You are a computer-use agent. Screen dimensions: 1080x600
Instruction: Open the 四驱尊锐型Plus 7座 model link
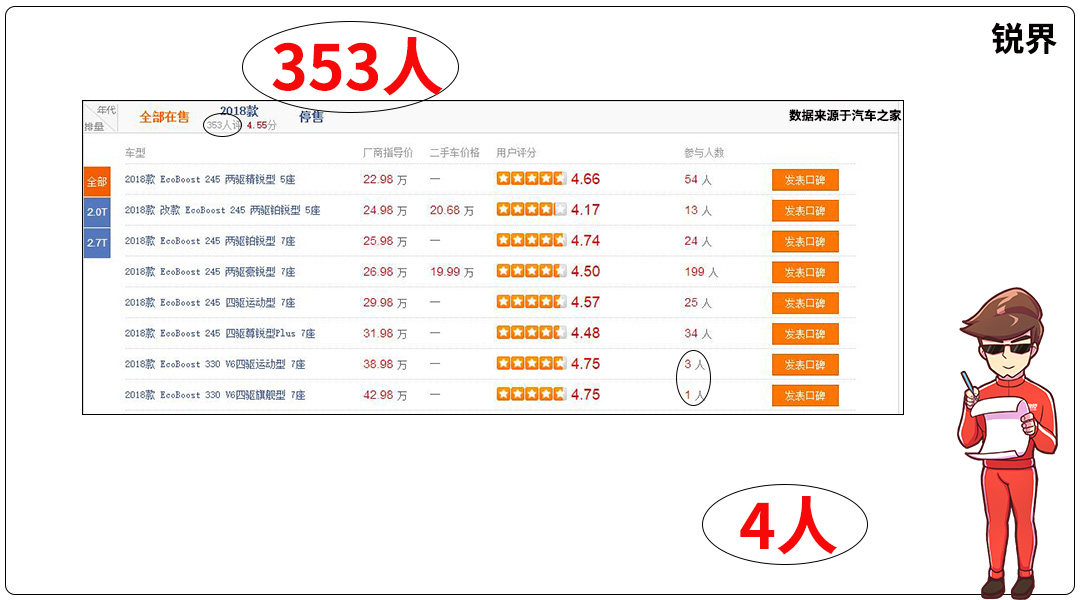pos(220,334)
